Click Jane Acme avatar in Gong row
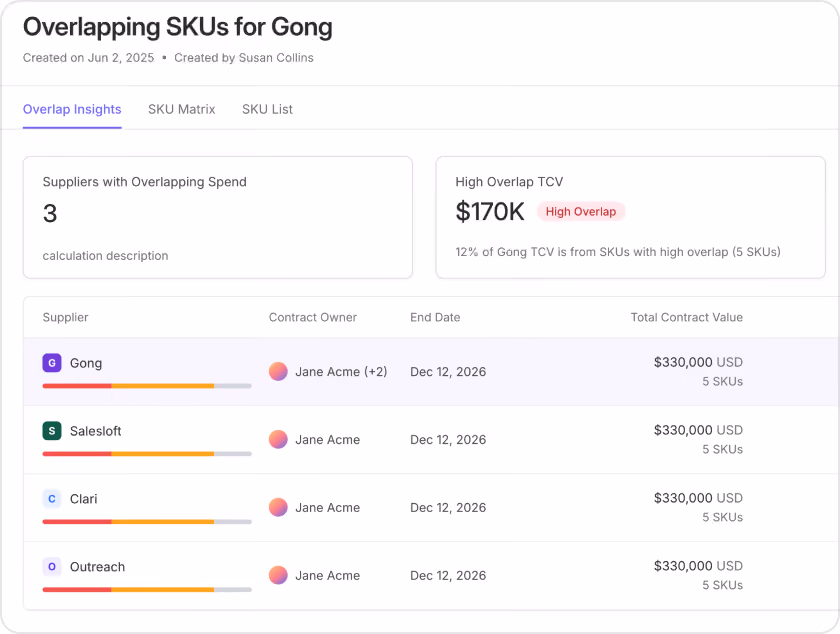Viewport: 840px width, 634px height. click(278, 371)
